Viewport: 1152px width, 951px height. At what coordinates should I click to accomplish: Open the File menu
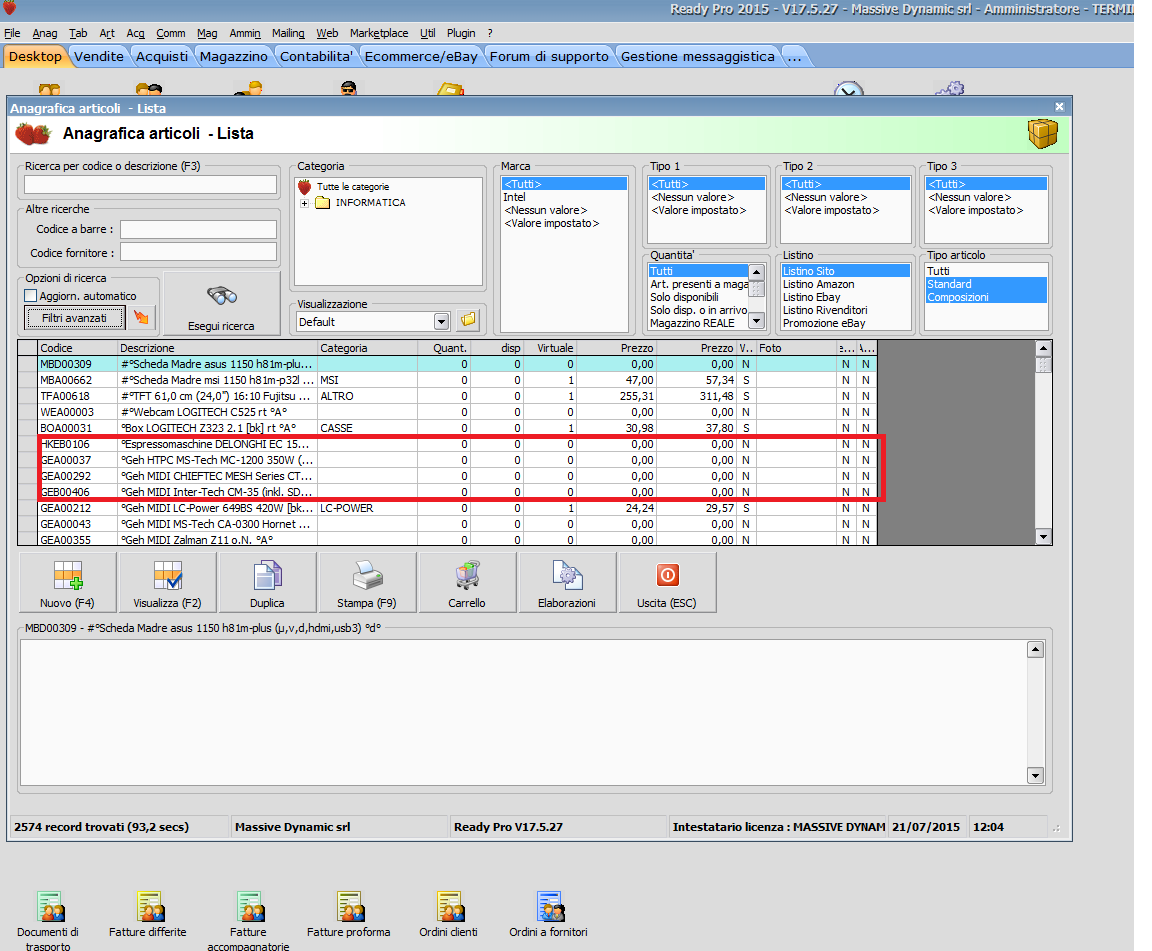click(x=12, y=33)
